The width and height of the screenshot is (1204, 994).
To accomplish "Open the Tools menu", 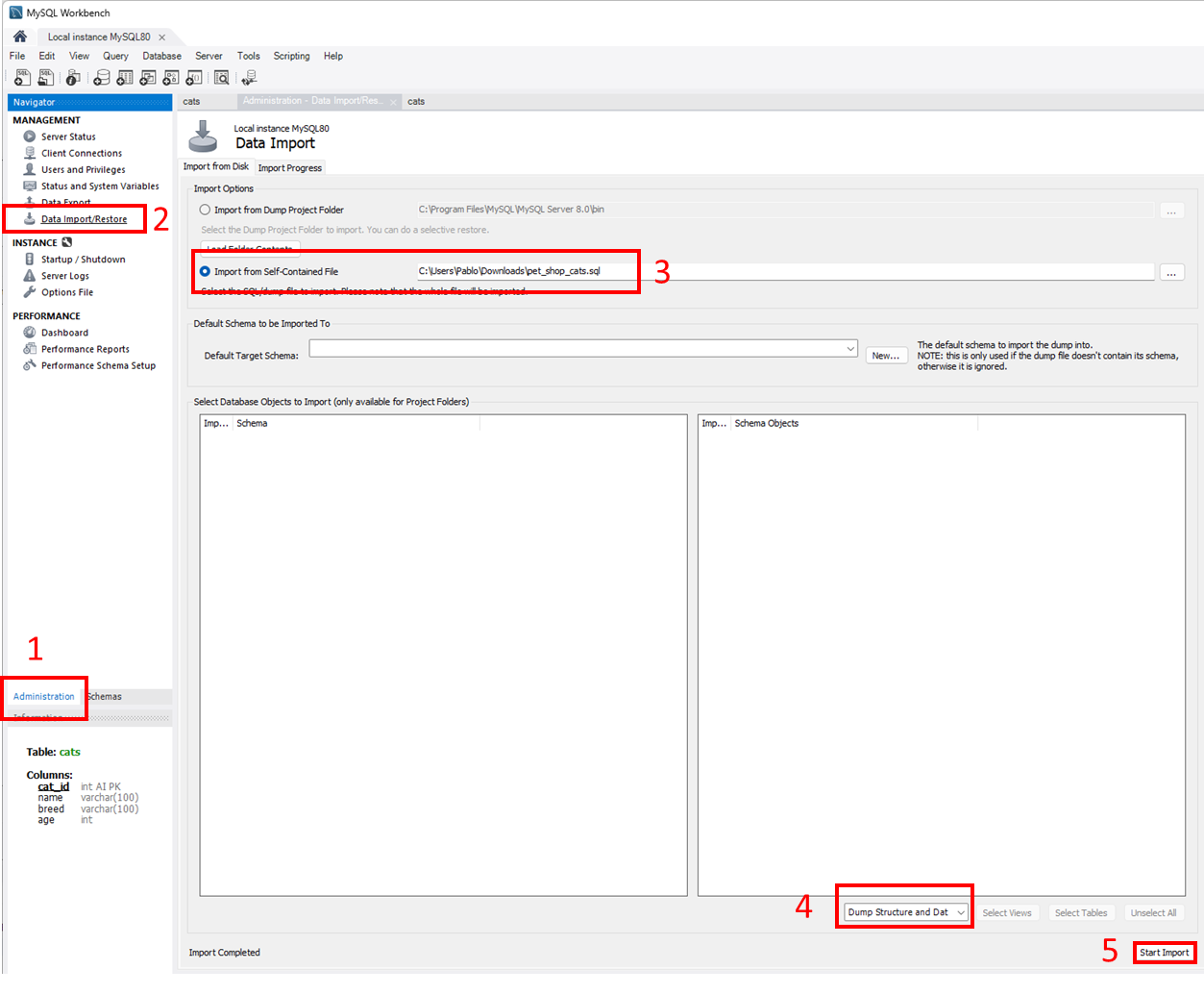I will (248, 56).
